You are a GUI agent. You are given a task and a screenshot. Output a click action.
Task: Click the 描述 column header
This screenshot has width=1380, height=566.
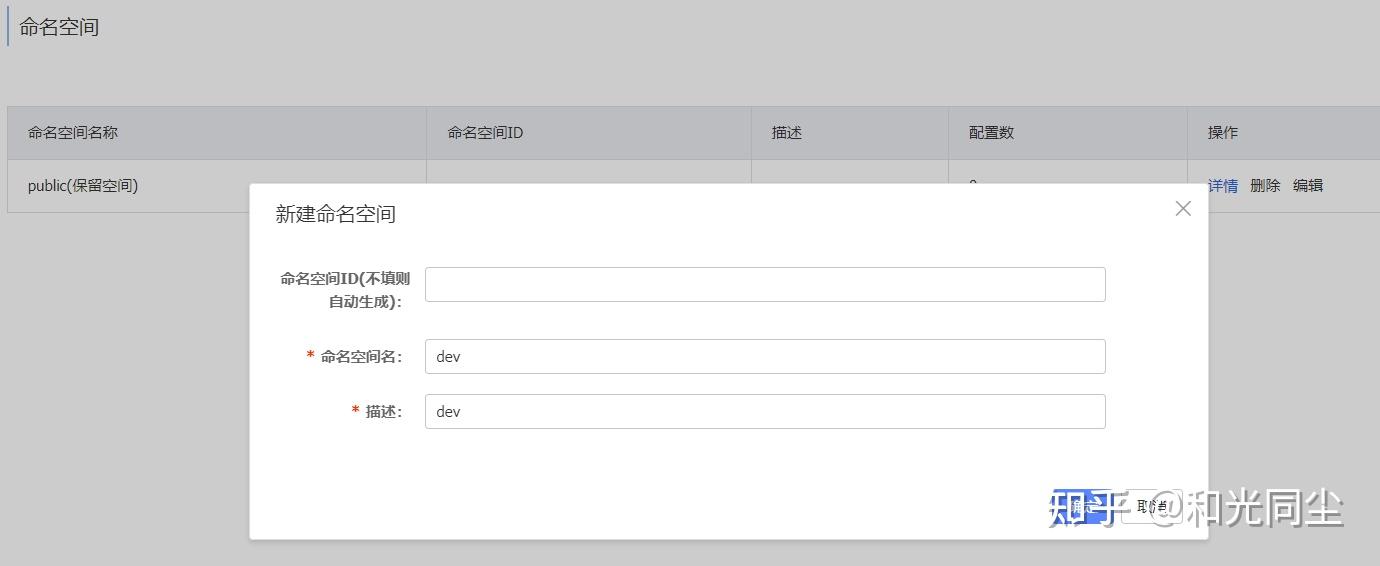pos(850,133)
